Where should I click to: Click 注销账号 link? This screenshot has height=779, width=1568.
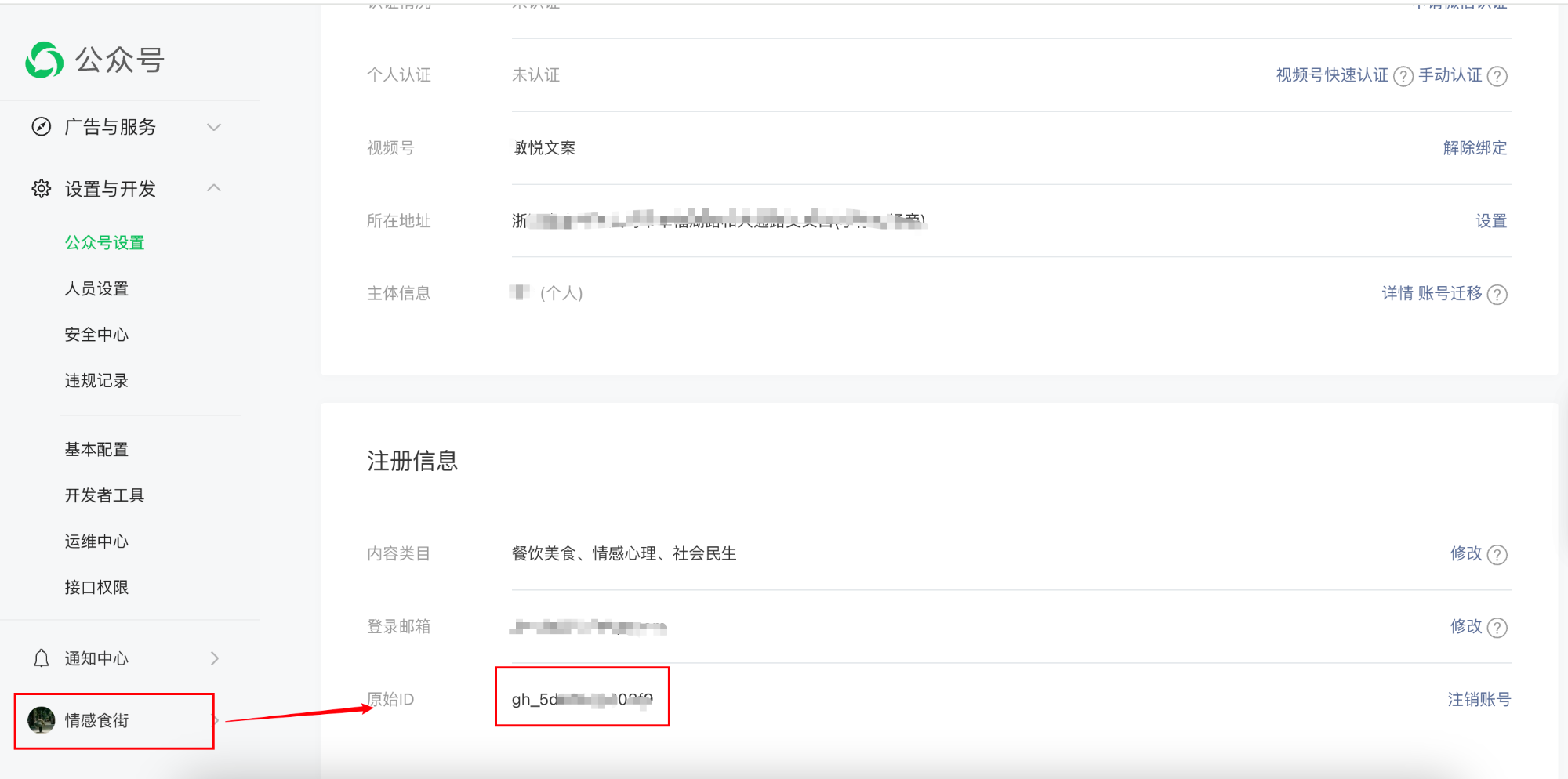(x=1479, y=699)
